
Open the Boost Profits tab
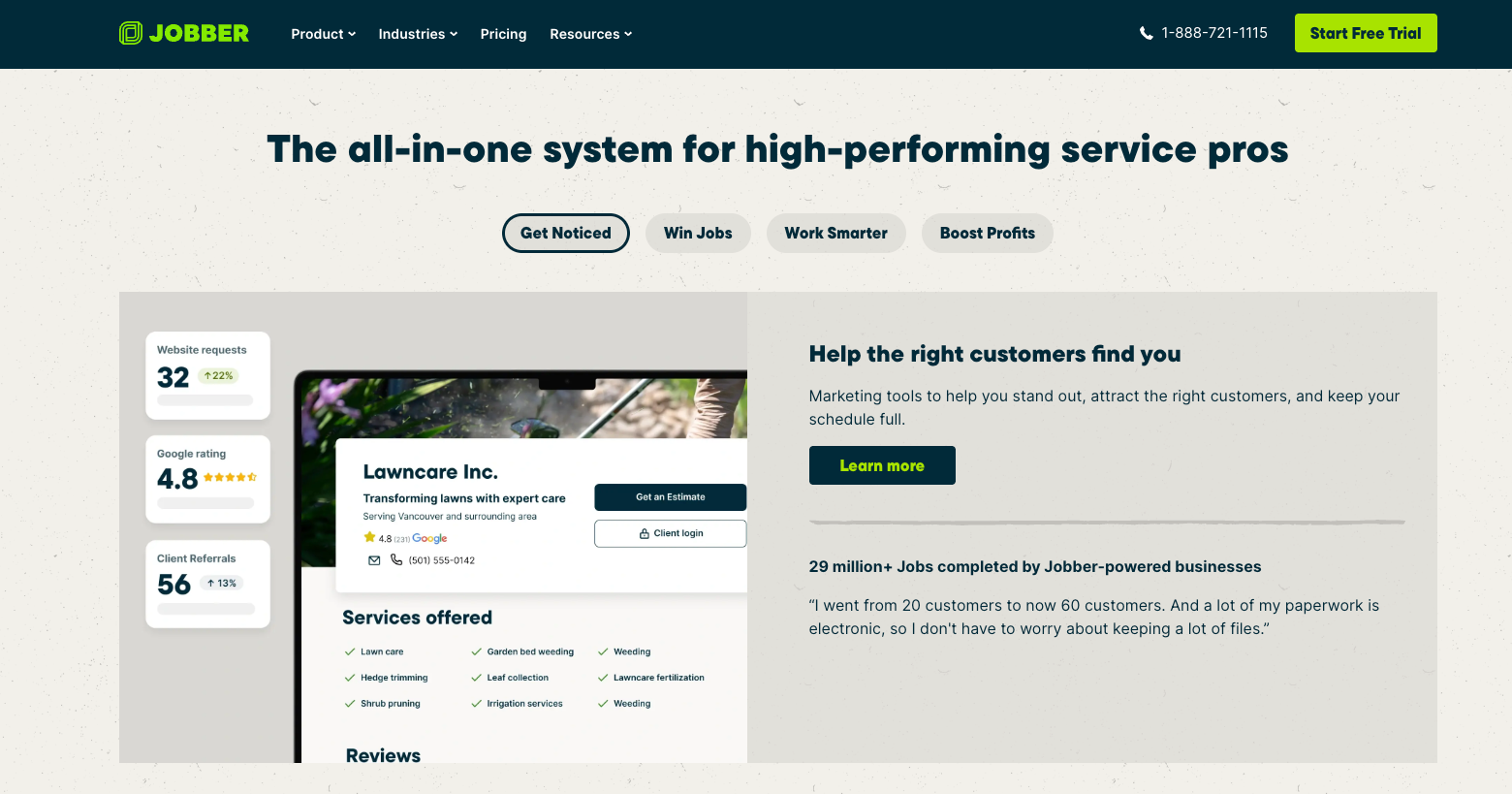click(988, 233)
